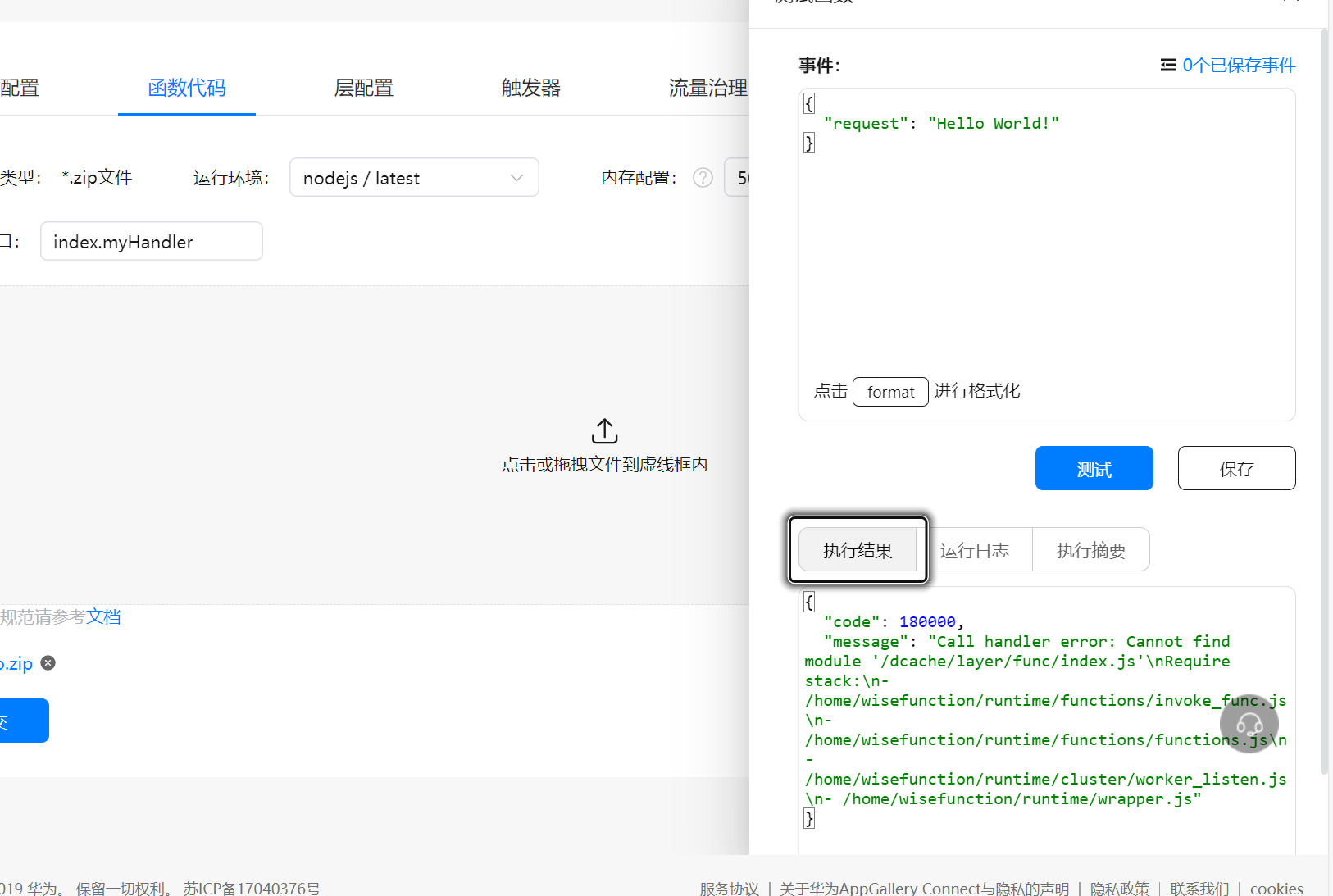The width and height of the screenshot is (1333, 896).
Task: Show the 运行日志 log tab
Action: tap(975, 550)
